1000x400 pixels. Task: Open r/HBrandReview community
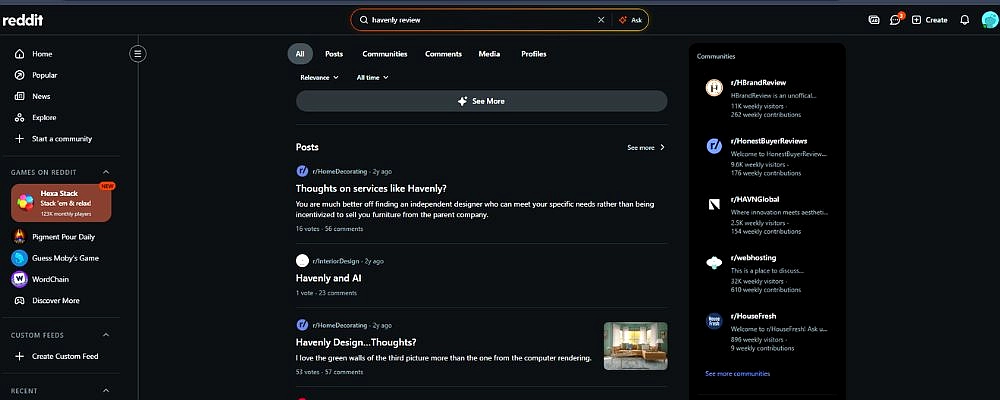point(758,82)
